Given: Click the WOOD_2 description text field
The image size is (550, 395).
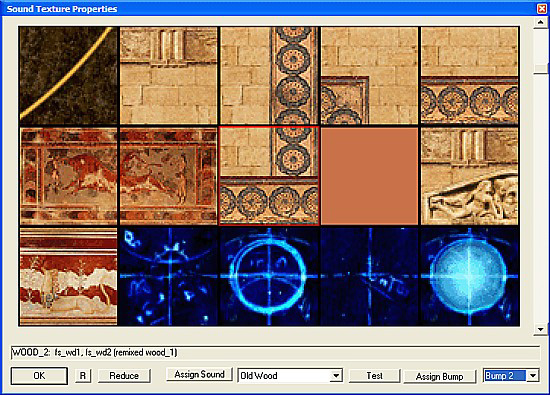Looking at the screenshot, I should tap(275, 352).
